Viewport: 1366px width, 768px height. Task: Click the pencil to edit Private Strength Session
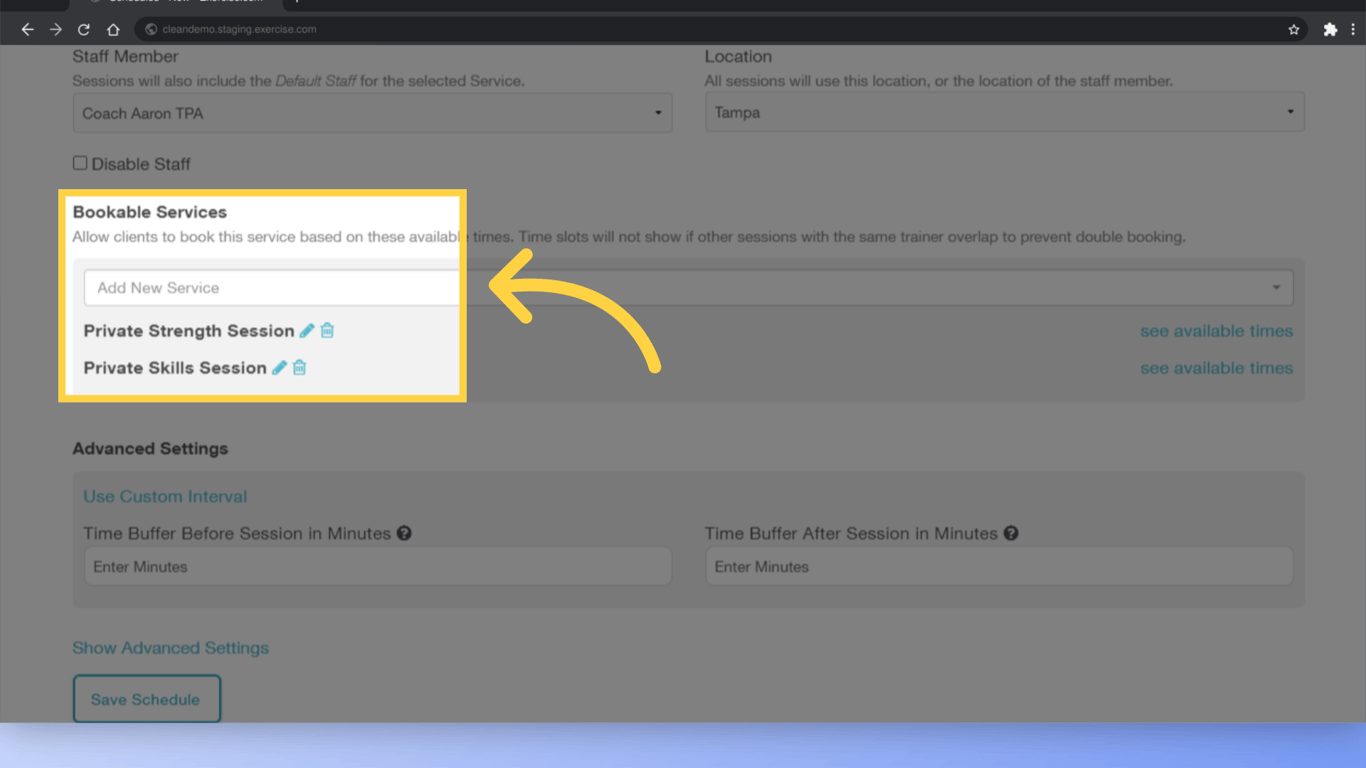tap(306, 330)
